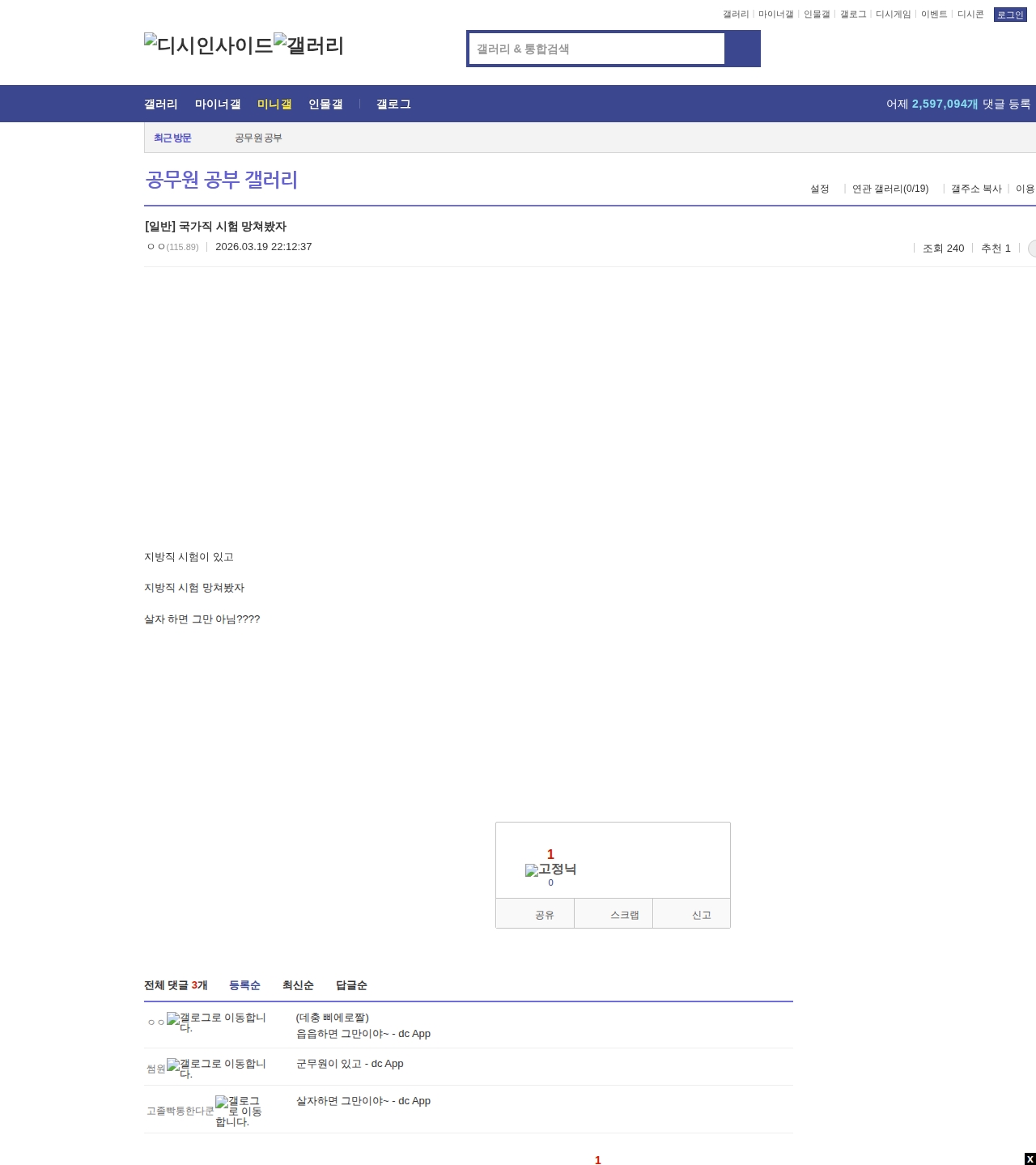Go to 디시게임 link

tap(893, 15)
